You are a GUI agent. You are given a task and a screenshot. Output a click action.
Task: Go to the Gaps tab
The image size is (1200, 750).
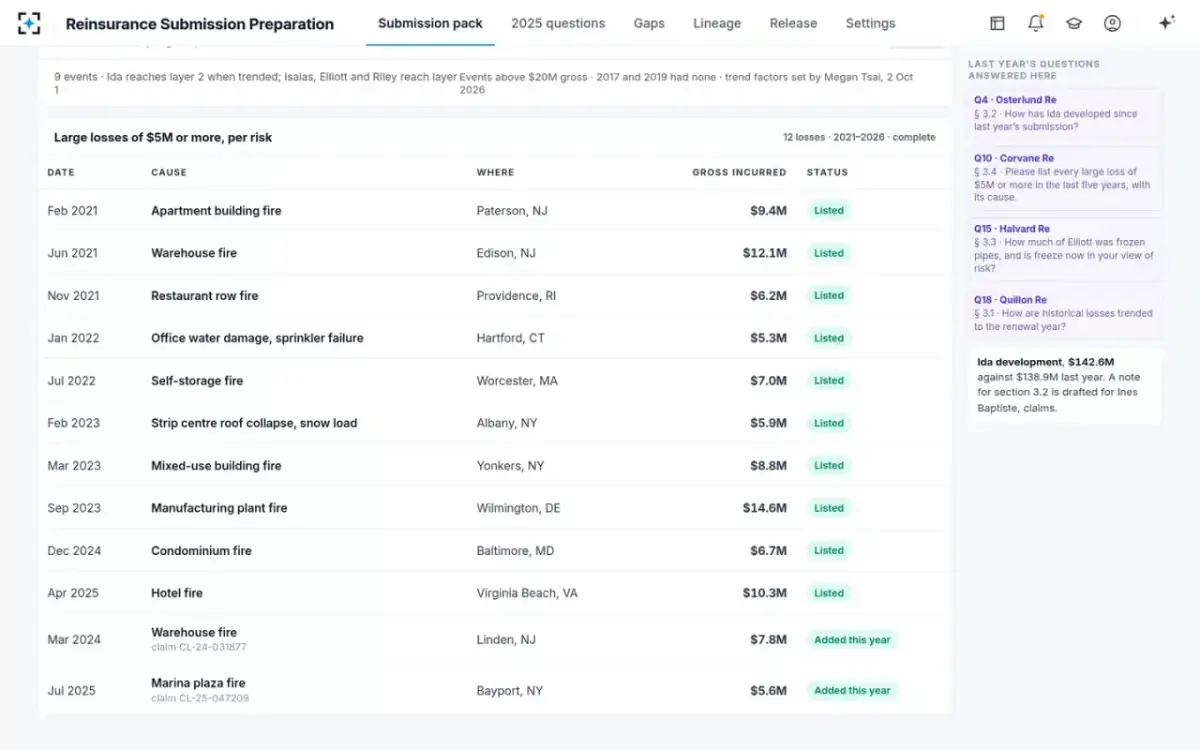[649, 23]
